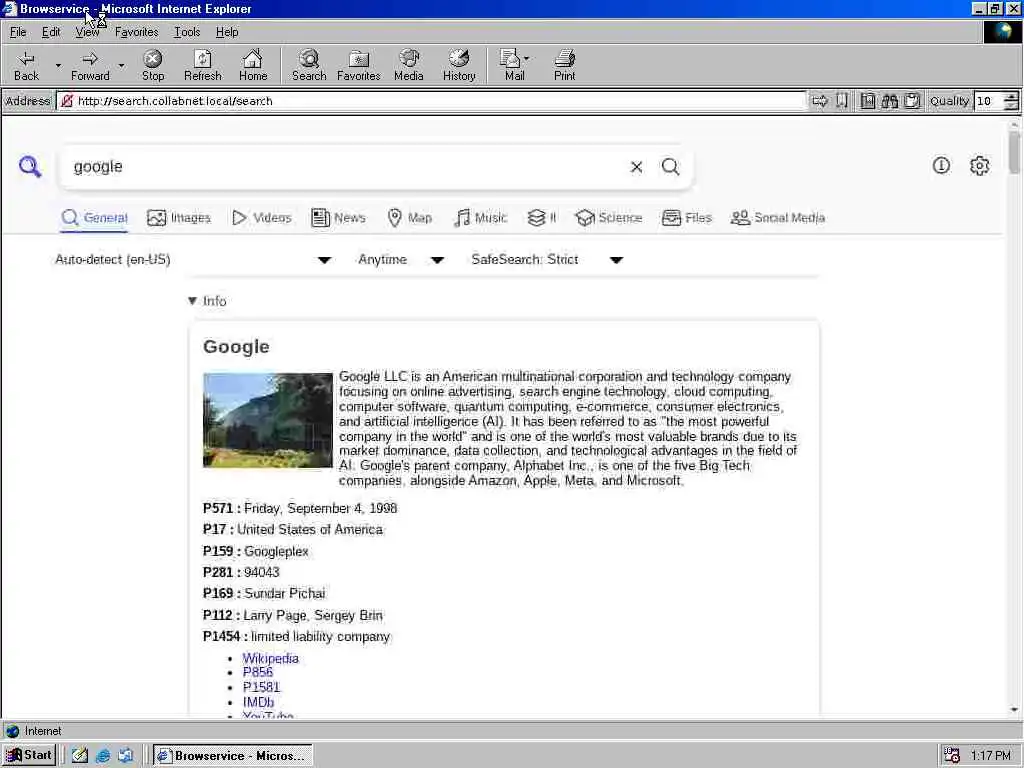
Task: Open the Favorites toolbar button
Action: click(x=359, y=65)
